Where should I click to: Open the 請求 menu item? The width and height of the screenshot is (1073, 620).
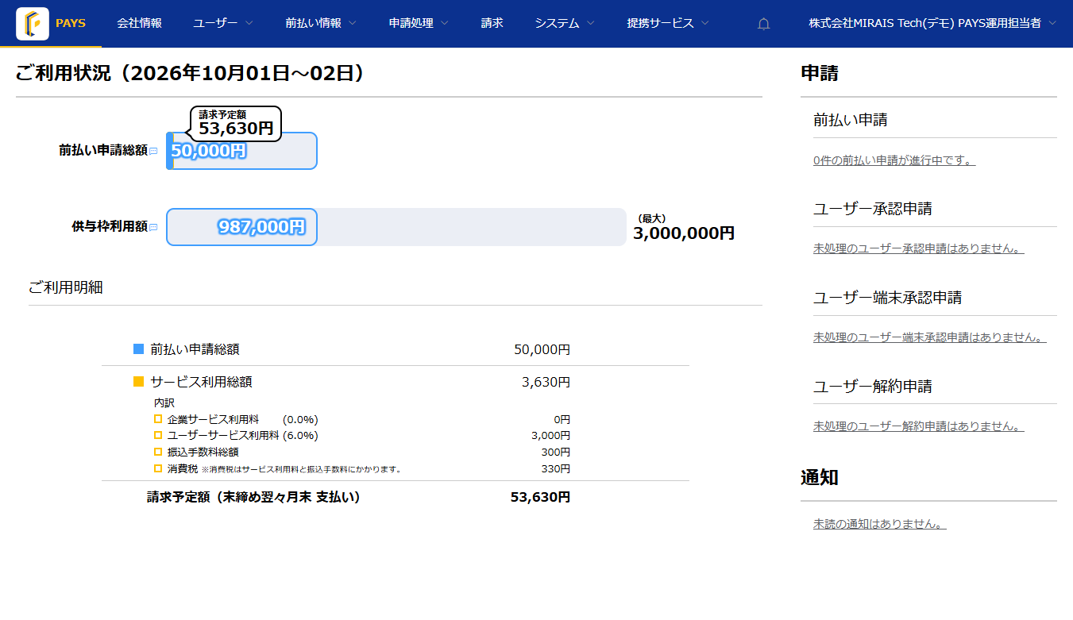coord(491,23)
